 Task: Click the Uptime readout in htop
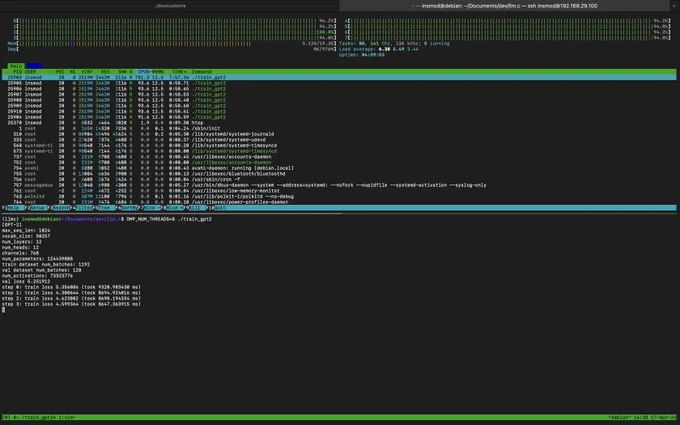362,55
